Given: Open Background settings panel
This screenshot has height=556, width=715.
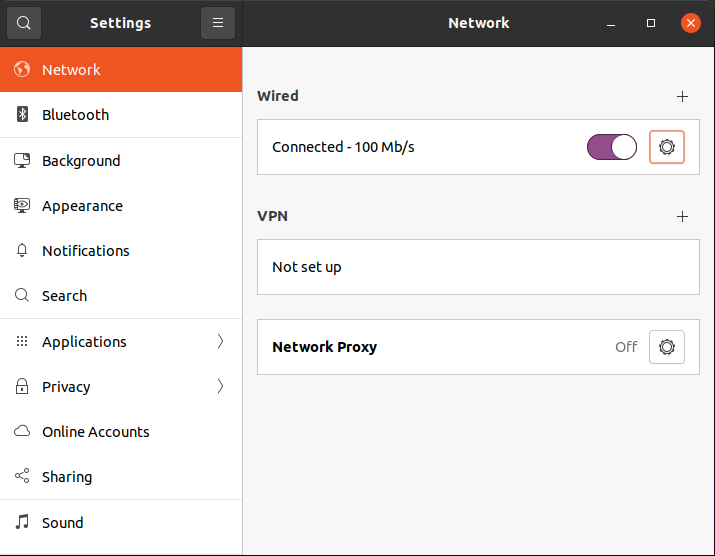Looking at the screenshot, I should [121, 161].
